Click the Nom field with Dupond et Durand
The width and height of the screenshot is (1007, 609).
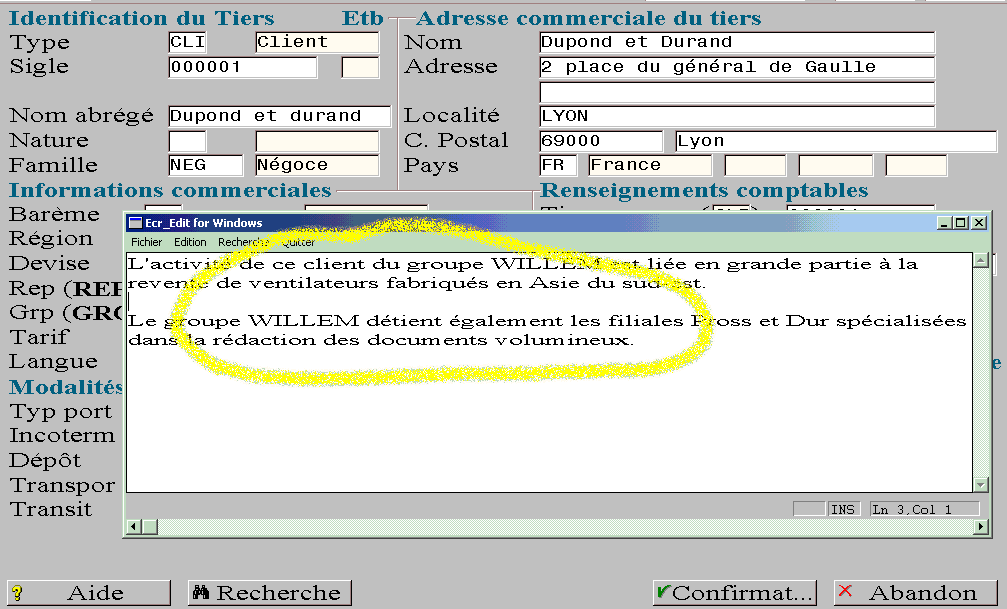click(737, 42)
